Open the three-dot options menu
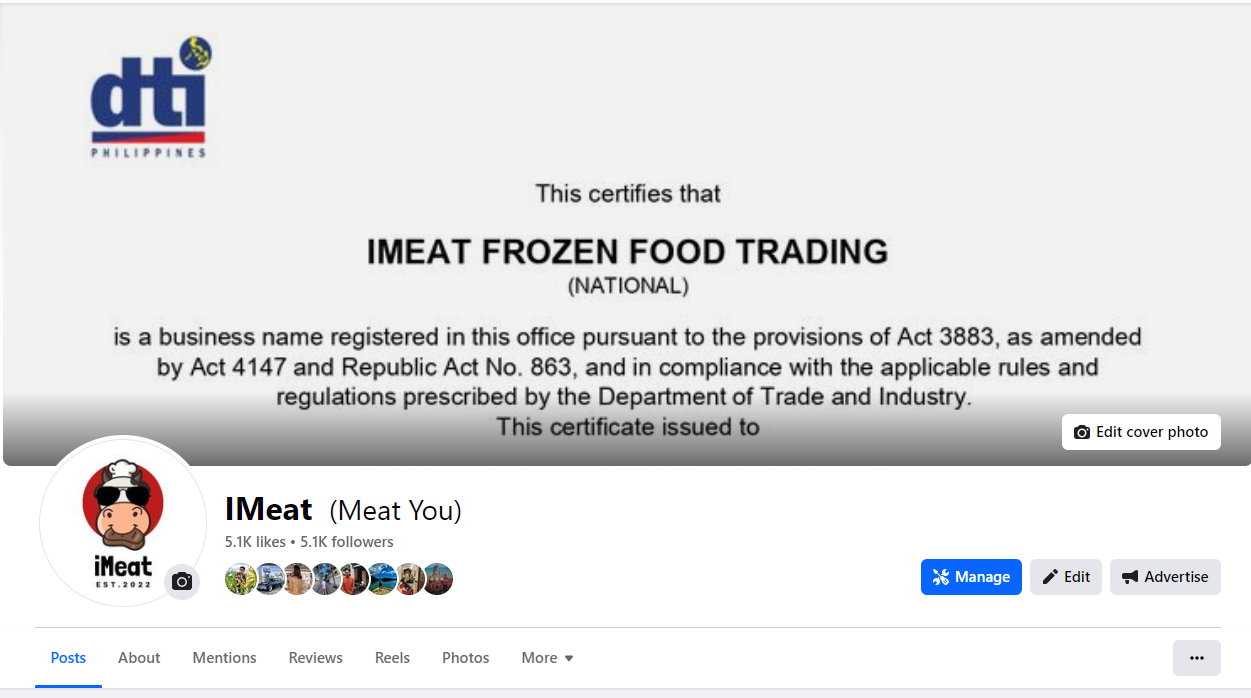 pos(1196,658)
